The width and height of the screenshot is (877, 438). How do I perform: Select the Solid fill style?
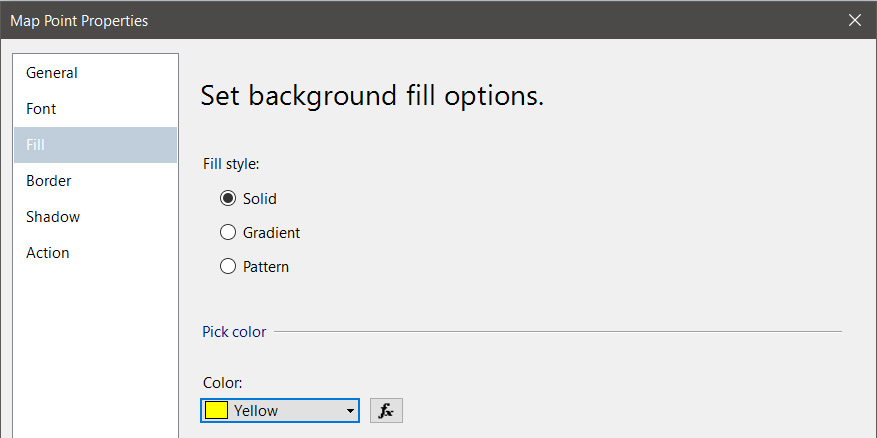(228, 199)
